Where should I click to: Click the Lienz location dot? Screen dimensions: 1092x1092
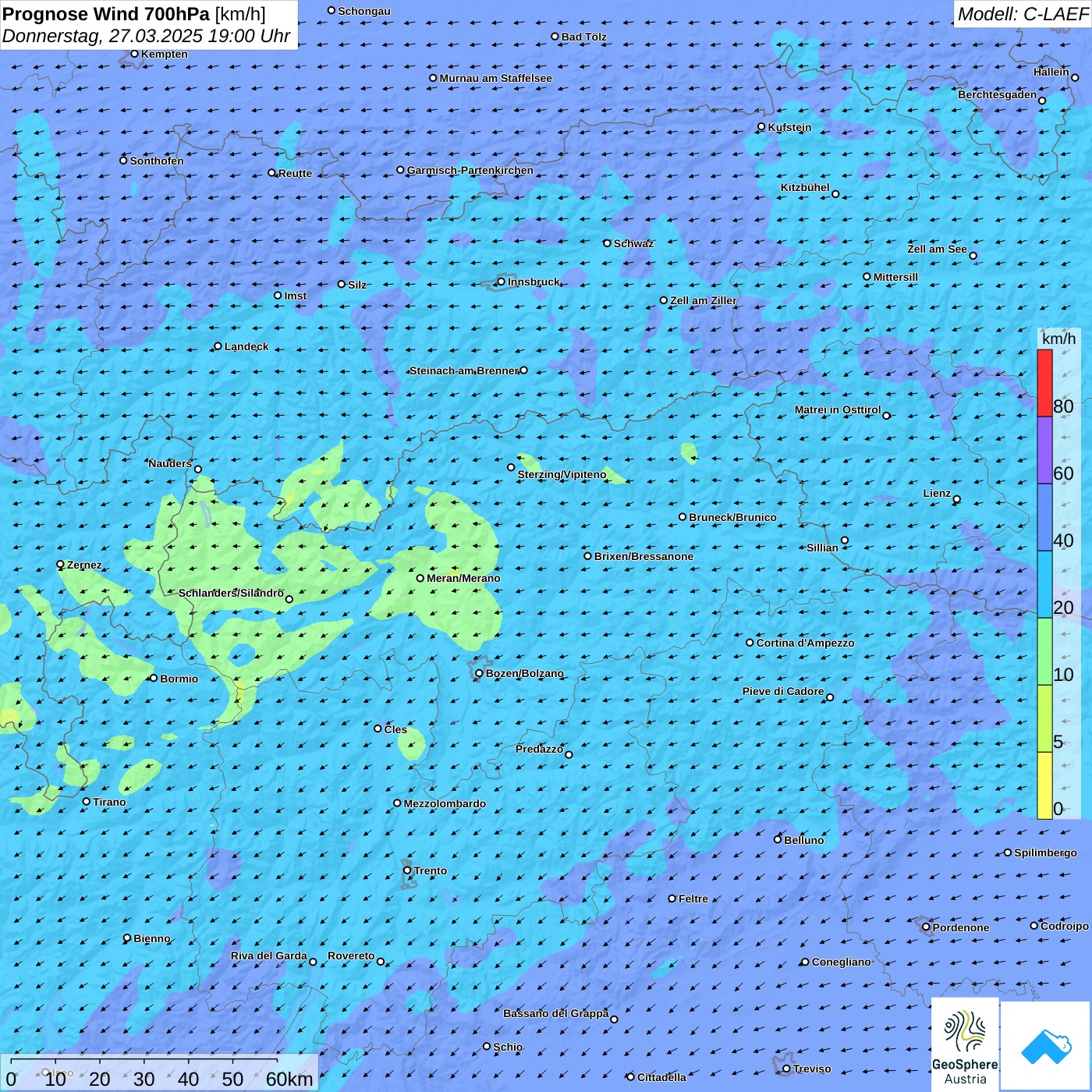[x=957, y=499]
